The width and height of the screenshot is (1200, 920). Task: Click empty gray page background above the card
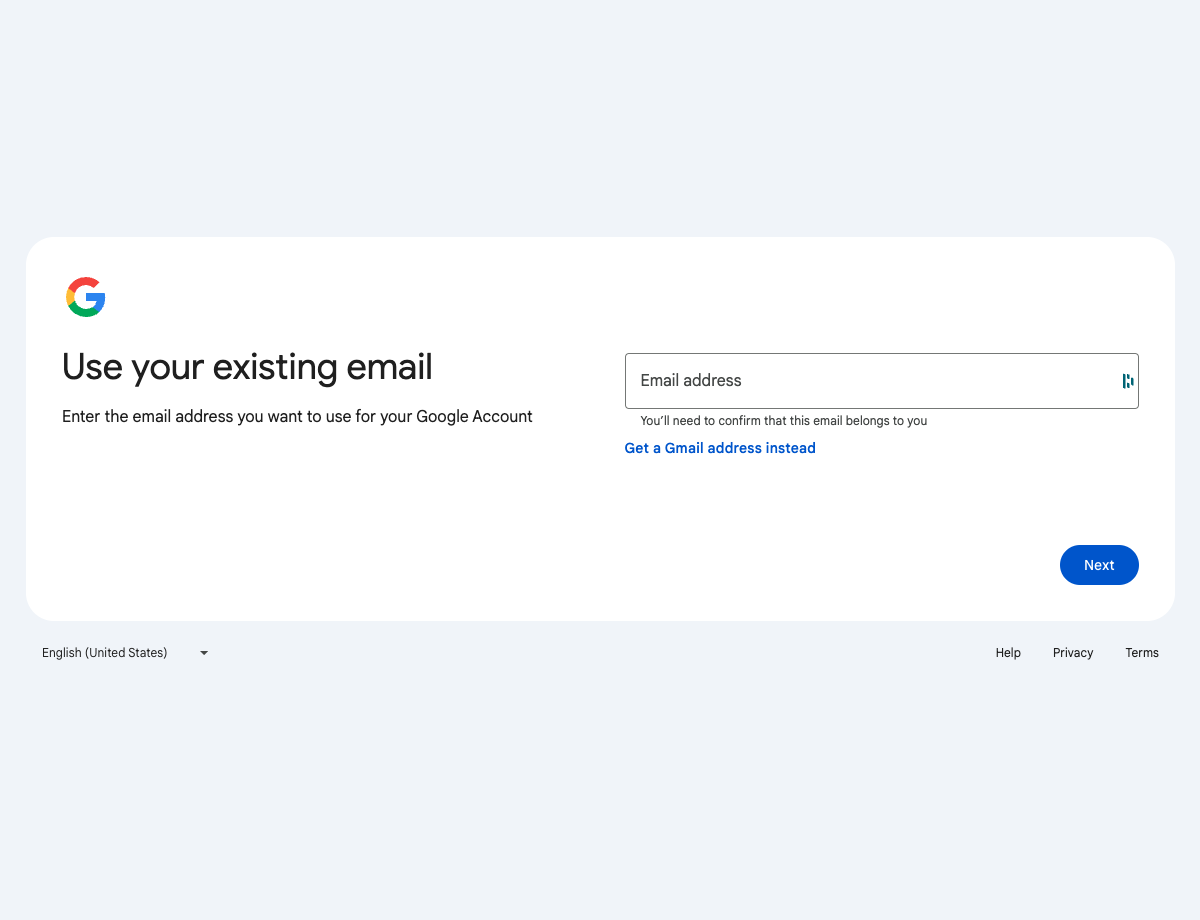coord(600,120)
